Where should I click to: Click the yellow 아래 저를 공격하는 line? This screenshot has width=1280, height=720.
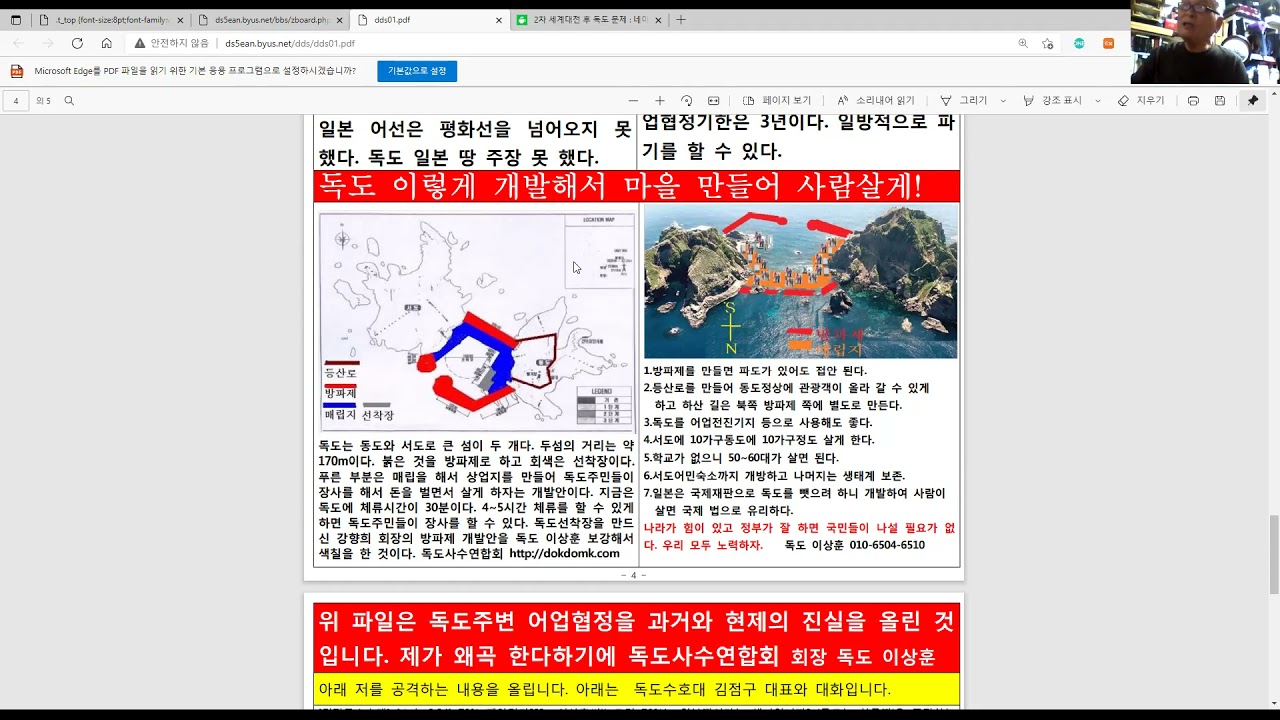pos(636,689)
